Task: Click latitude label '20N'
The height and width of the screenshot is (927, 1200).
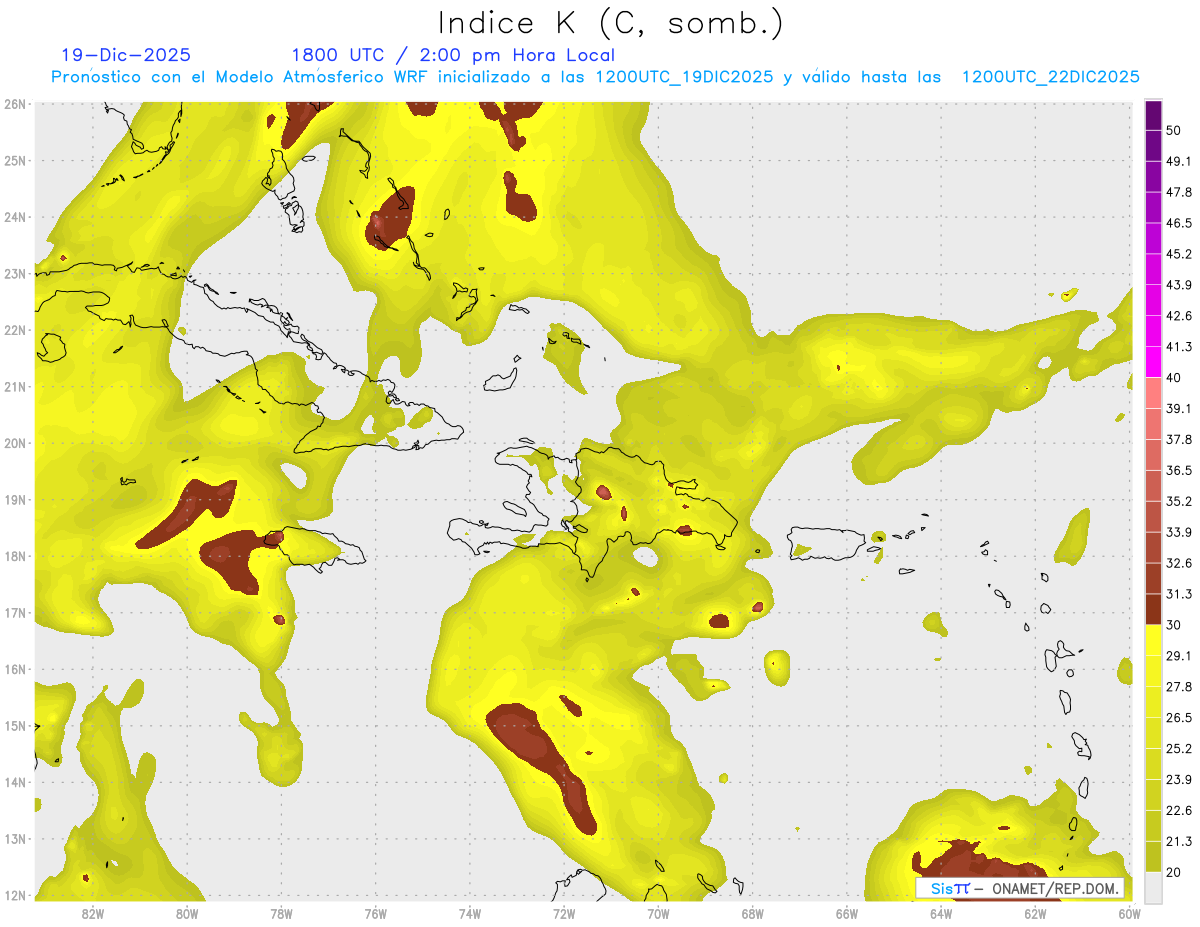Action: tap(14, 443)
